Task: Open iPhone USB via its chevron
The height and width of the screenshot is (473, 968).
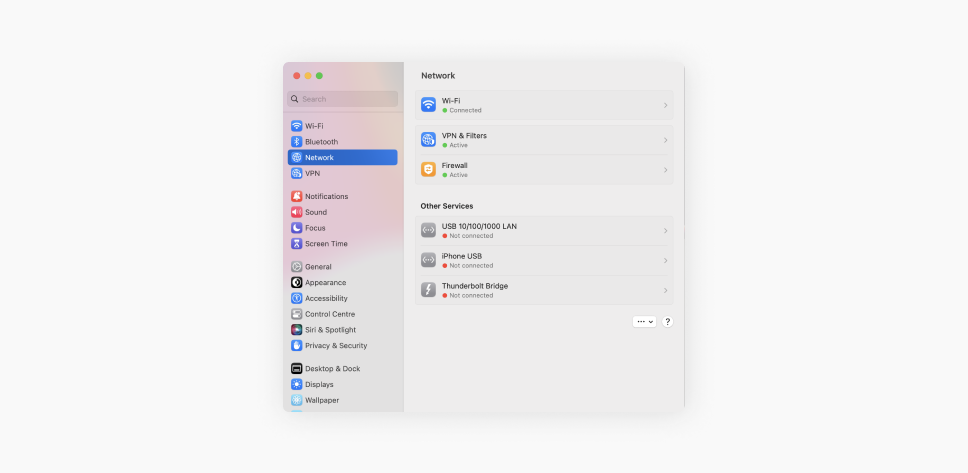Action: 666,261
